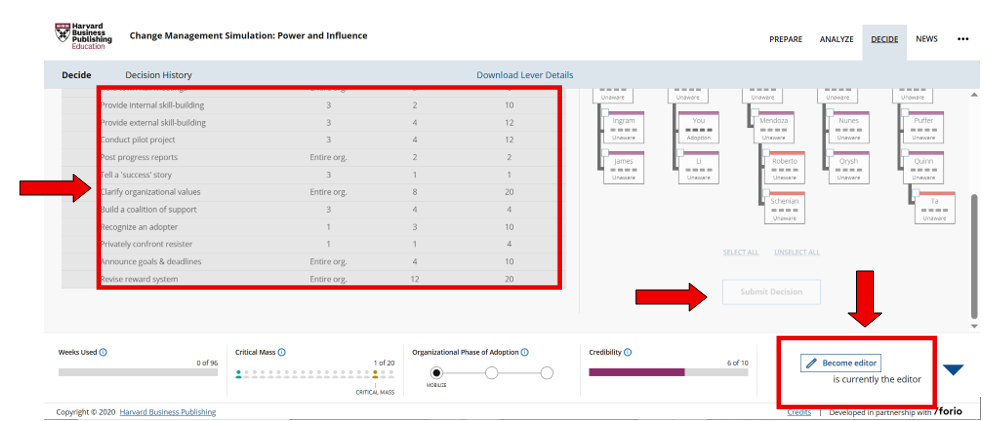Collapse status panel with blue down arrow
The image size is (1000, 421).
pos(953,370)
